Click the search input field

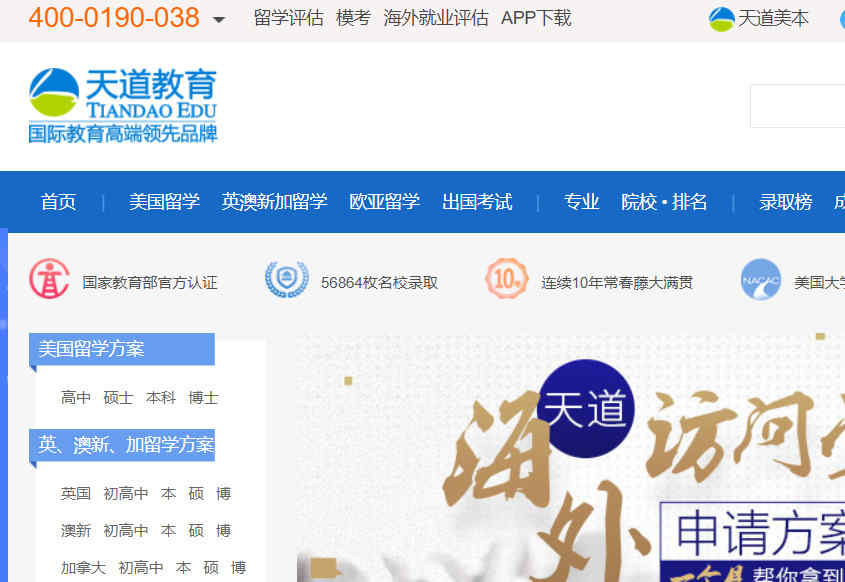(x=797, y=106)
